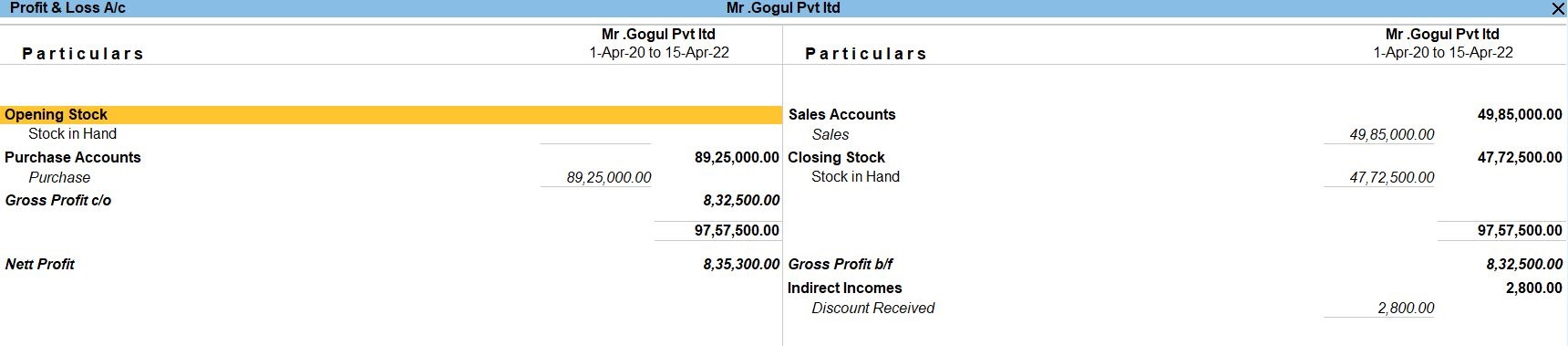Image resolution: width=1568 pixels, height=346 pixels.
Task: Click the left-side date range 1-Apr-20 to 15-Apr-22
Action: coord(659,53)
